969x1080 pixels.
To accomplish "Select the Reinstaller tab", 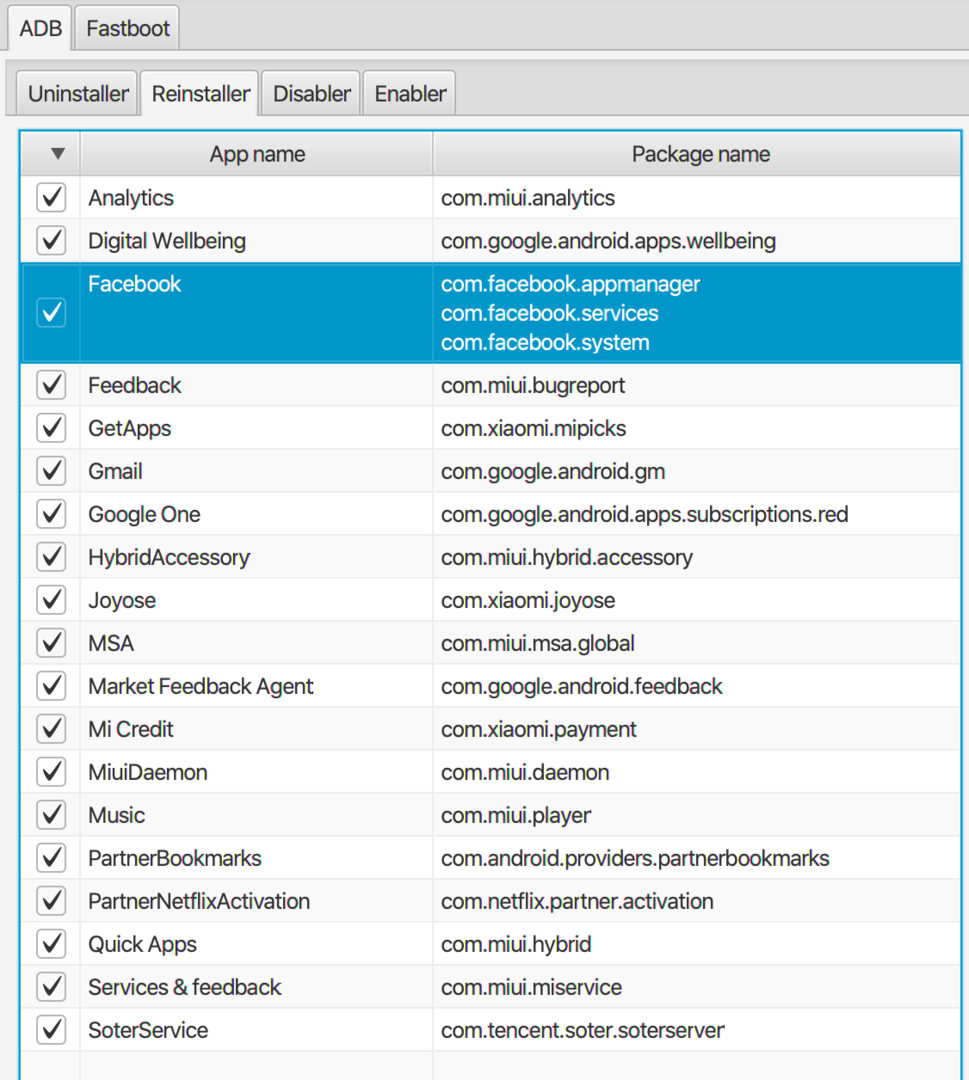I will pyautogui.click(x=200, y=94).
